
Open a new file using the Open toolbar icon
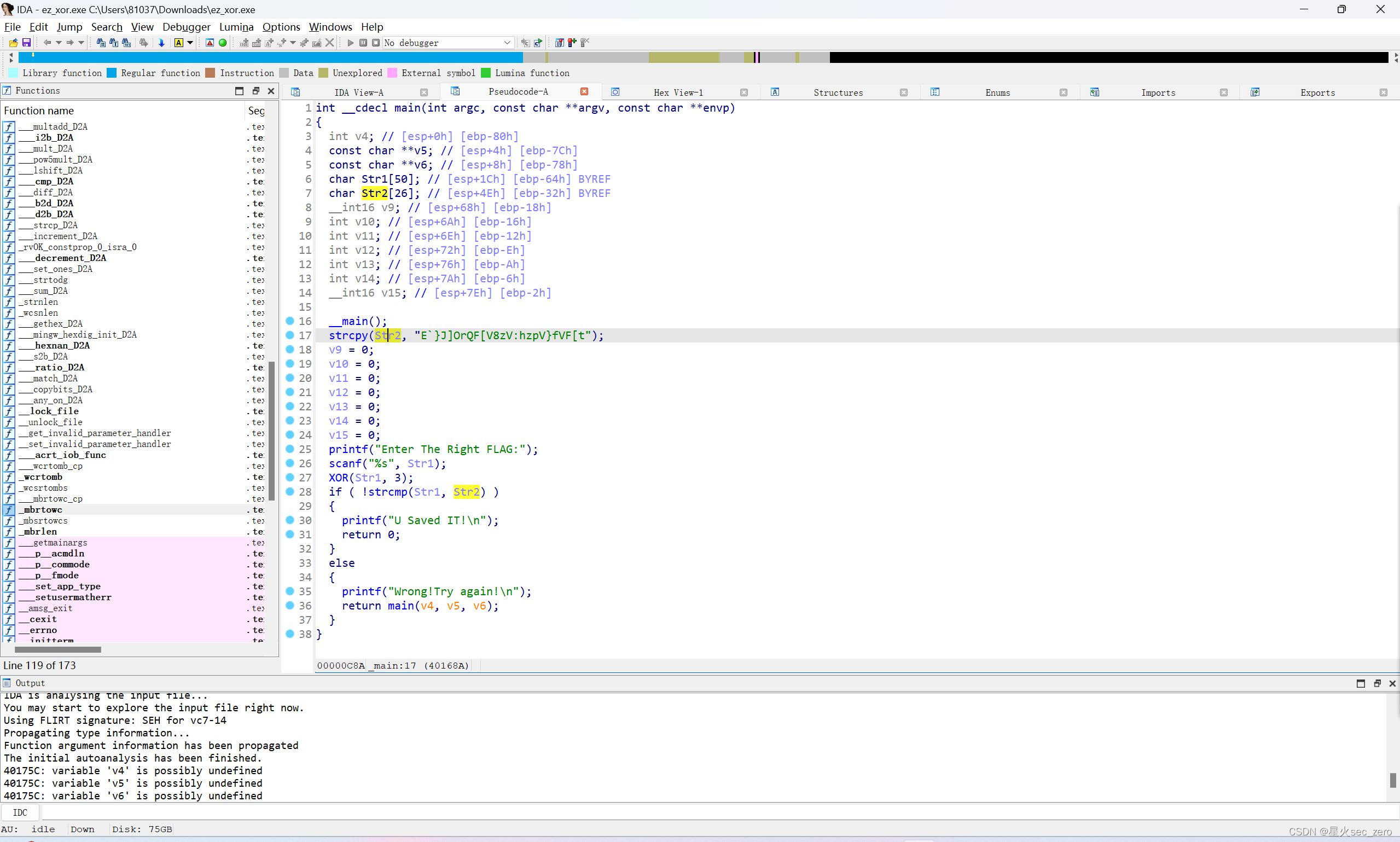13,43
